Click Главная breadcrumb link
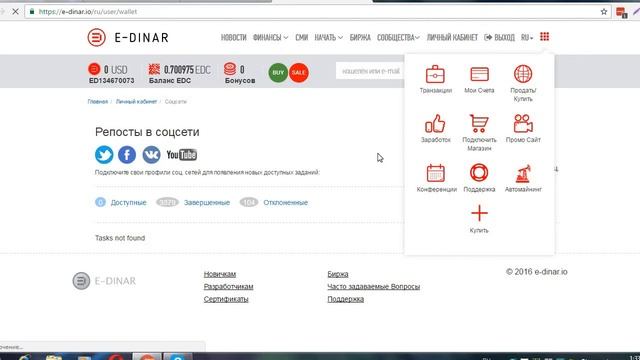Screen dimensions: 640x360 click(98, 102)
